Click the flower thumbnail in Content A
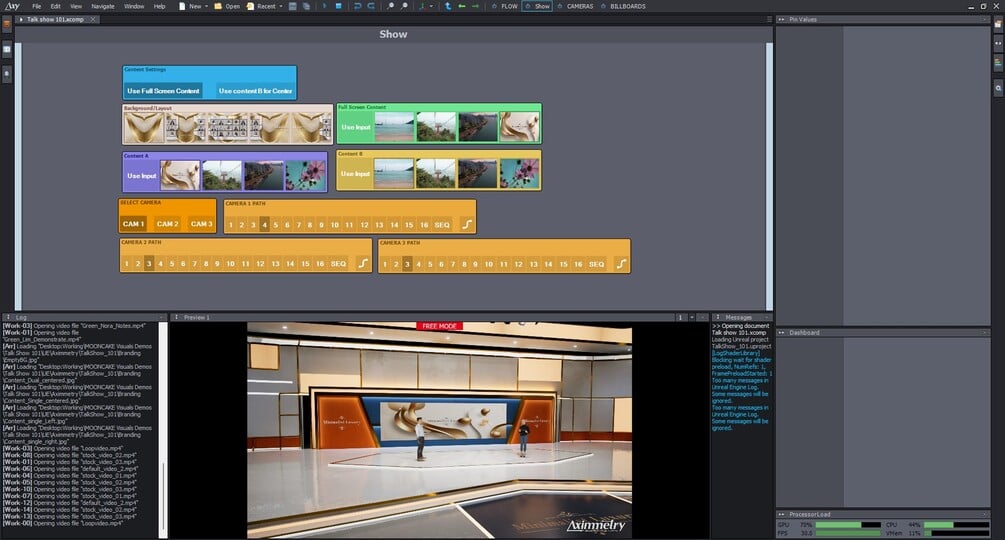 (x=305, y=176)
